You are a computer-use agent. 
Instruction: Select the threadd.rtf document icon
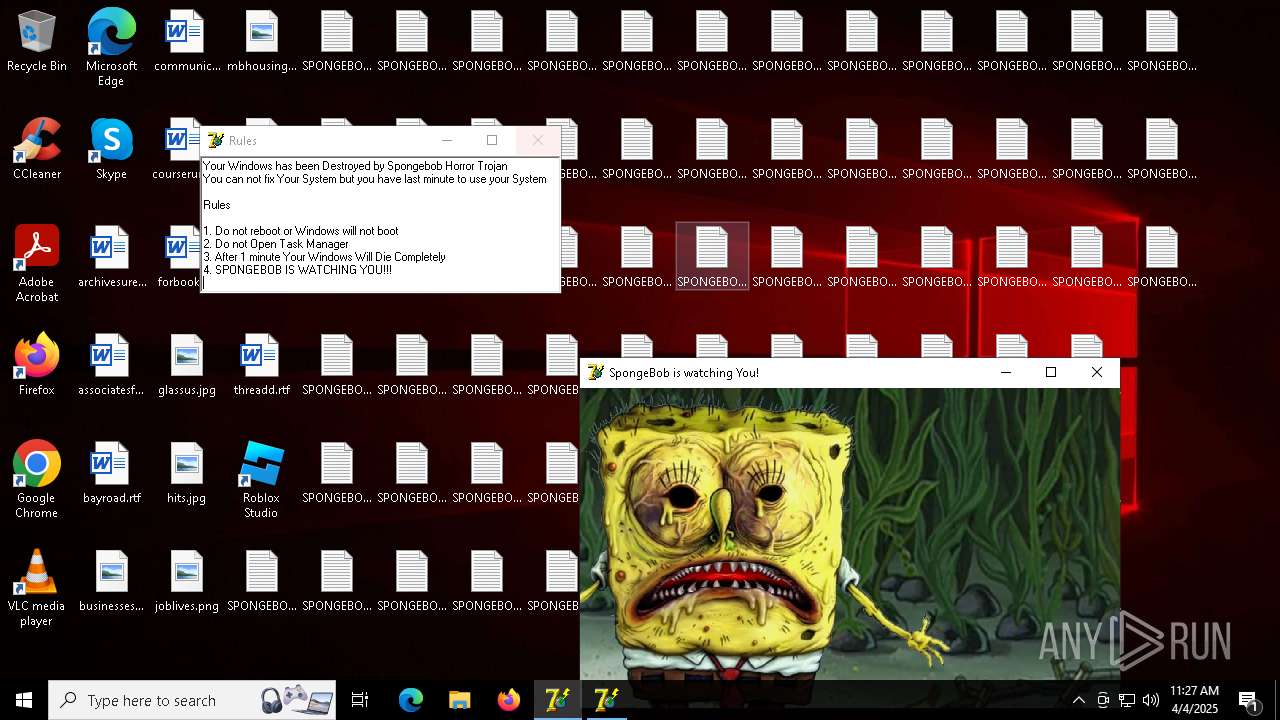click(262, 366)
